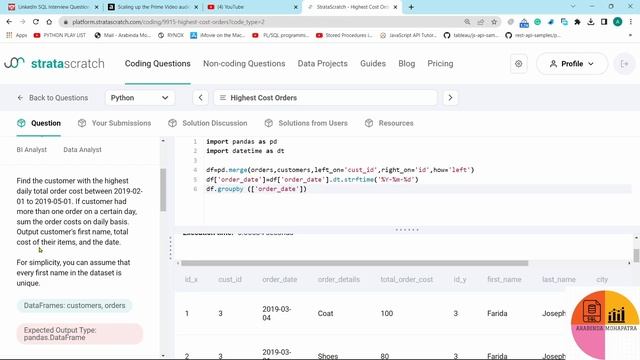Click the Data Analyst tag
Screen dimensions: 640x360
(82, 149)
